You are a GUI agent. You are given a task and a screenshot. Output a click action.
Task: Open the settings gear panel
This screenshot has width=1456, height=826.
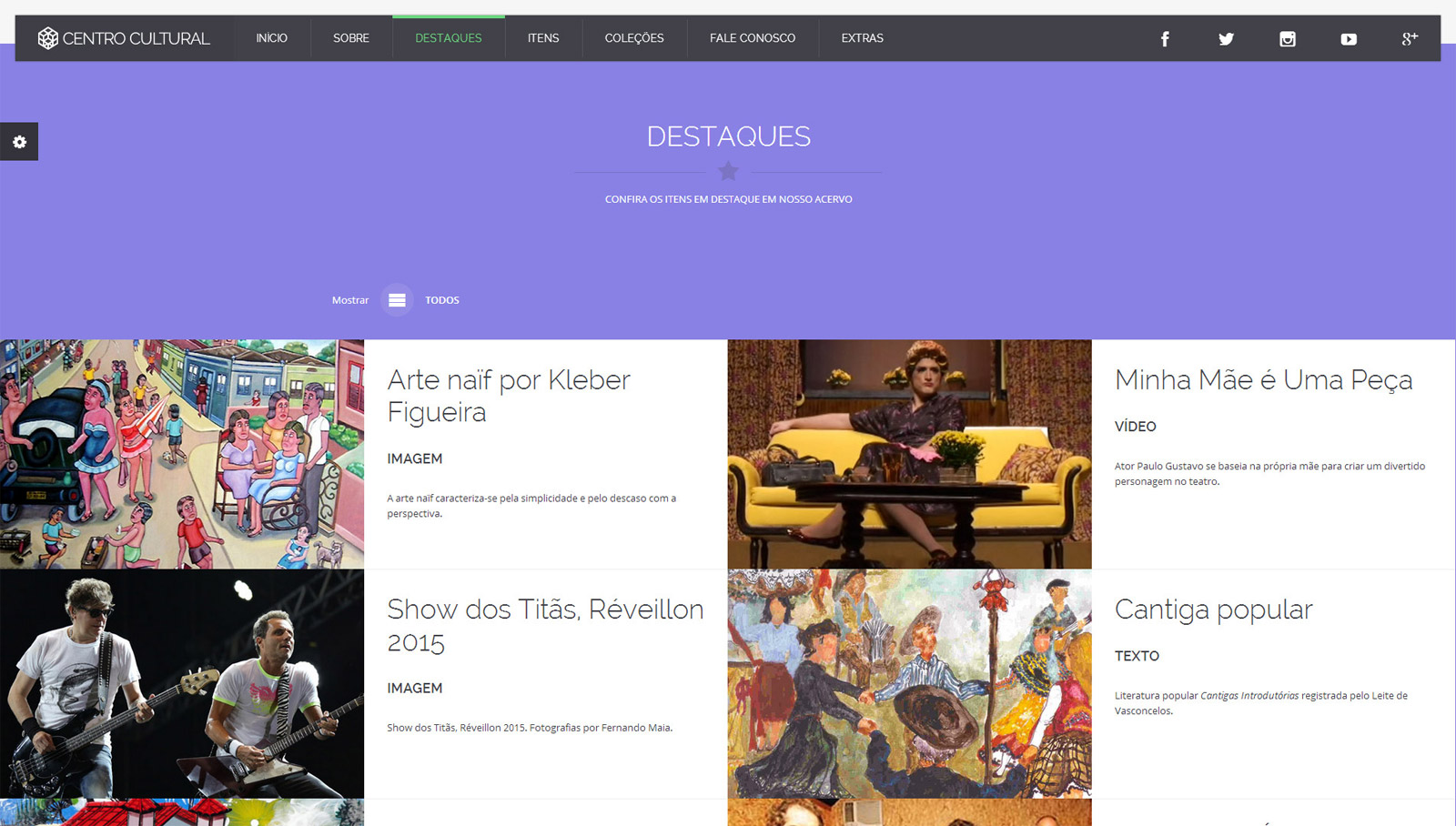click(x=19, y=142)
